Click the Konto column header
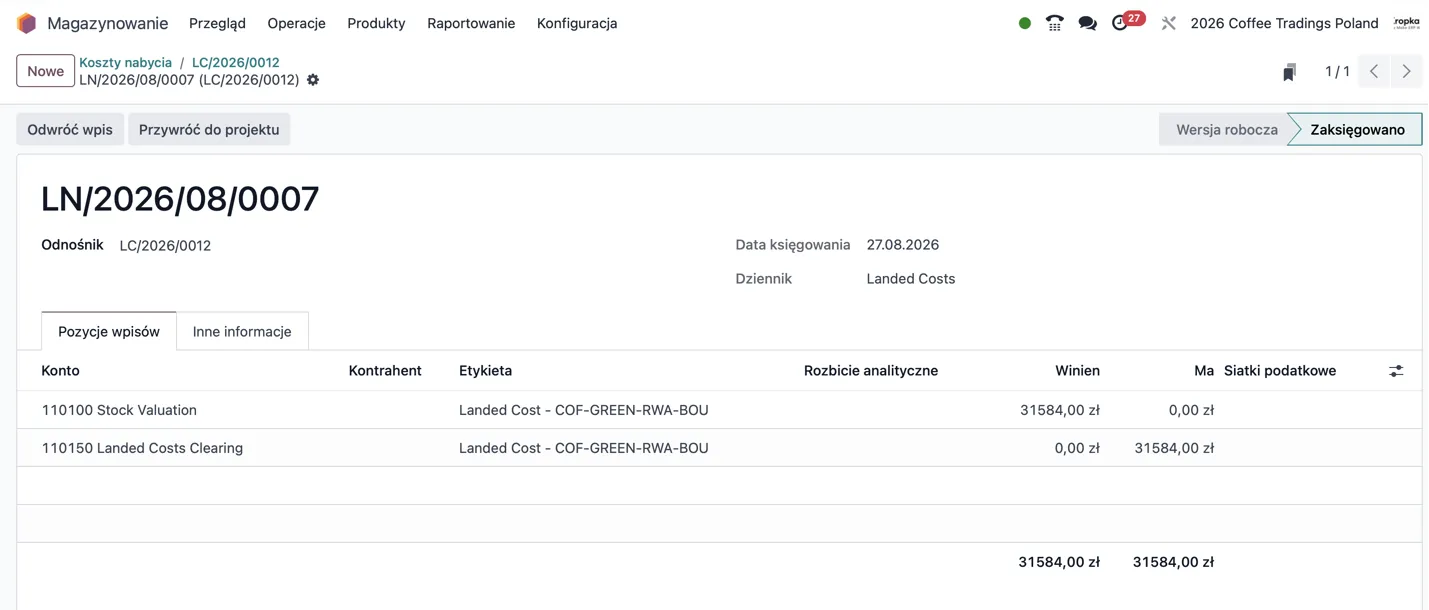Screen dimensions: 1429x610 tap(60, 370)
